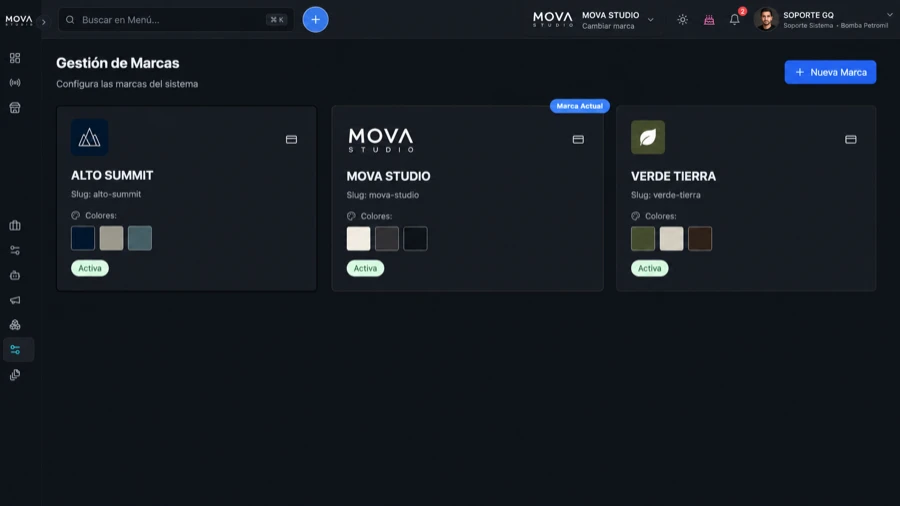Screen dimensions: 900x506
Task: Open the MOVA STUDIO brand switcher dropdown
Action: pos(593,20)
